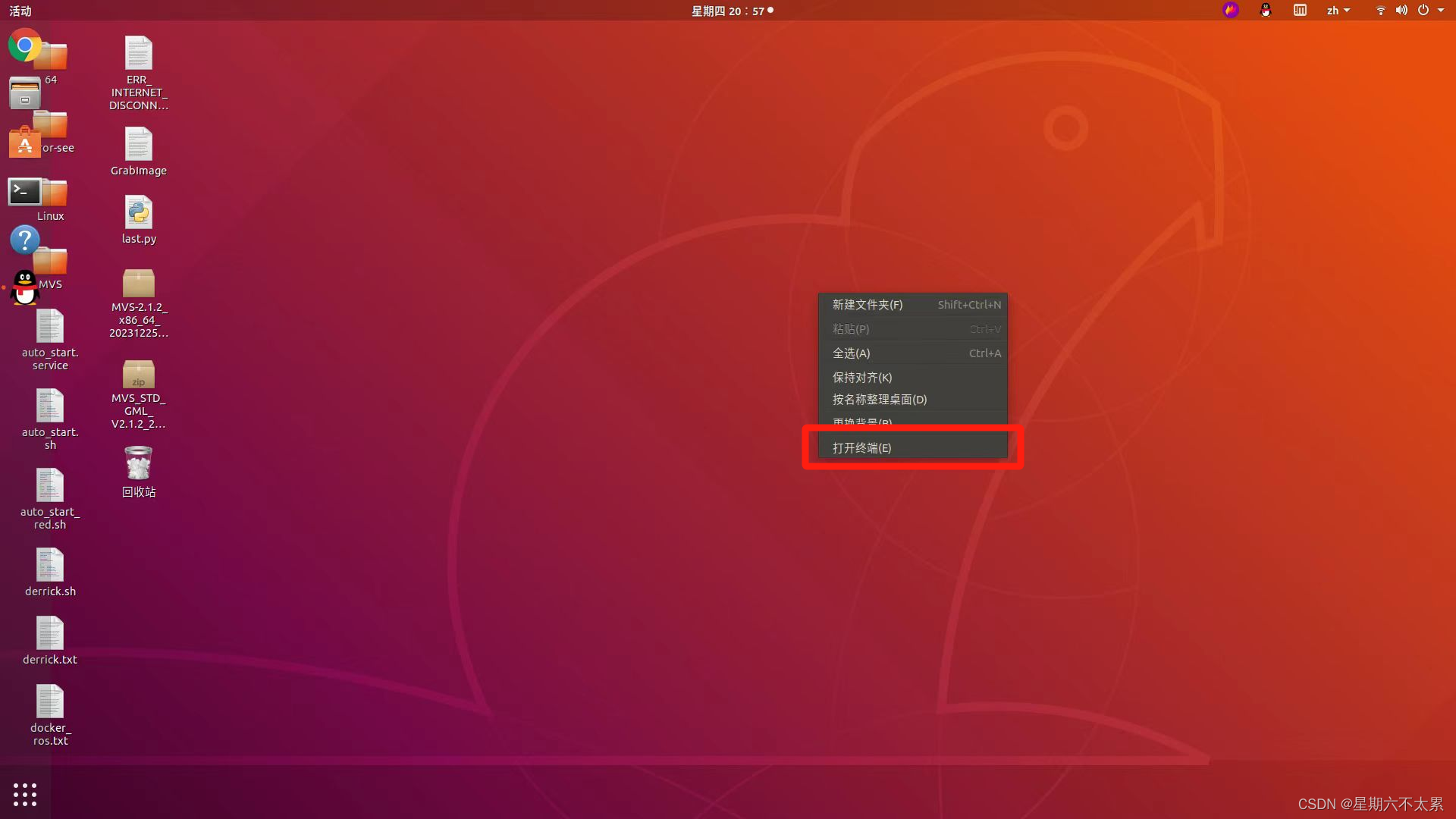The width and height of the screenshot is (1456, 819).
Task: Open the derrick.sh script icon
Action: click(x=49, y=565)
